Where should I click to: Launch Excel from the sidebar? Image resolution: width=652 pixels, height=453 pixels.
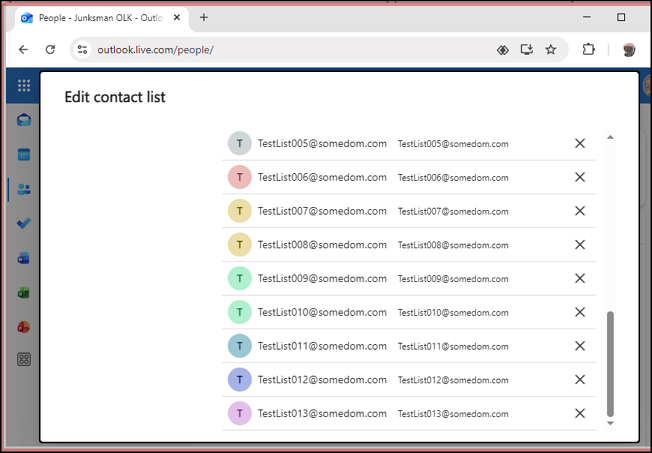[x=24, y=292]
